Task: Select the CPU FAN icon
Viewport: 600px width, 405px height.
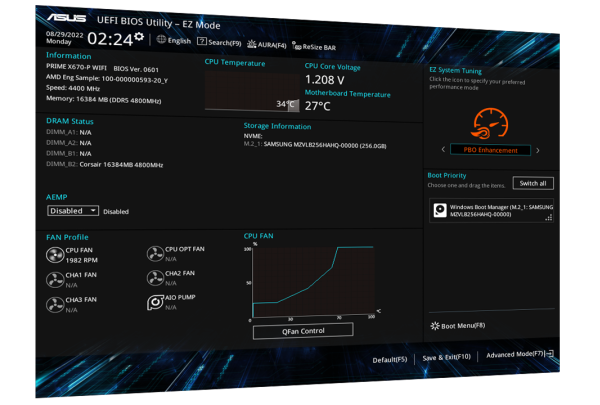Action: pyautogui.click(x=55, y=254)
